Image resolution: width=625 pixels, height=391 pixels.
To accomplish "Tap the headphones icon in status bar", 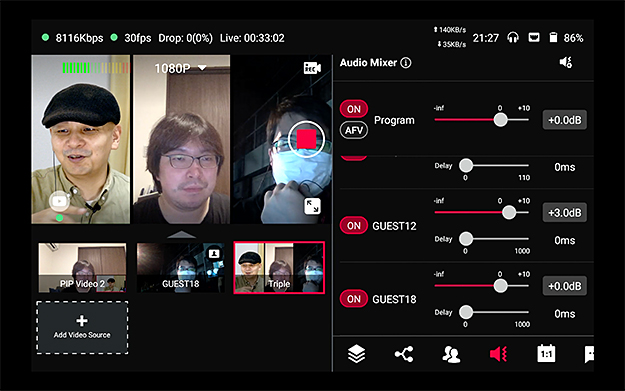I will [x=513, y=38].
